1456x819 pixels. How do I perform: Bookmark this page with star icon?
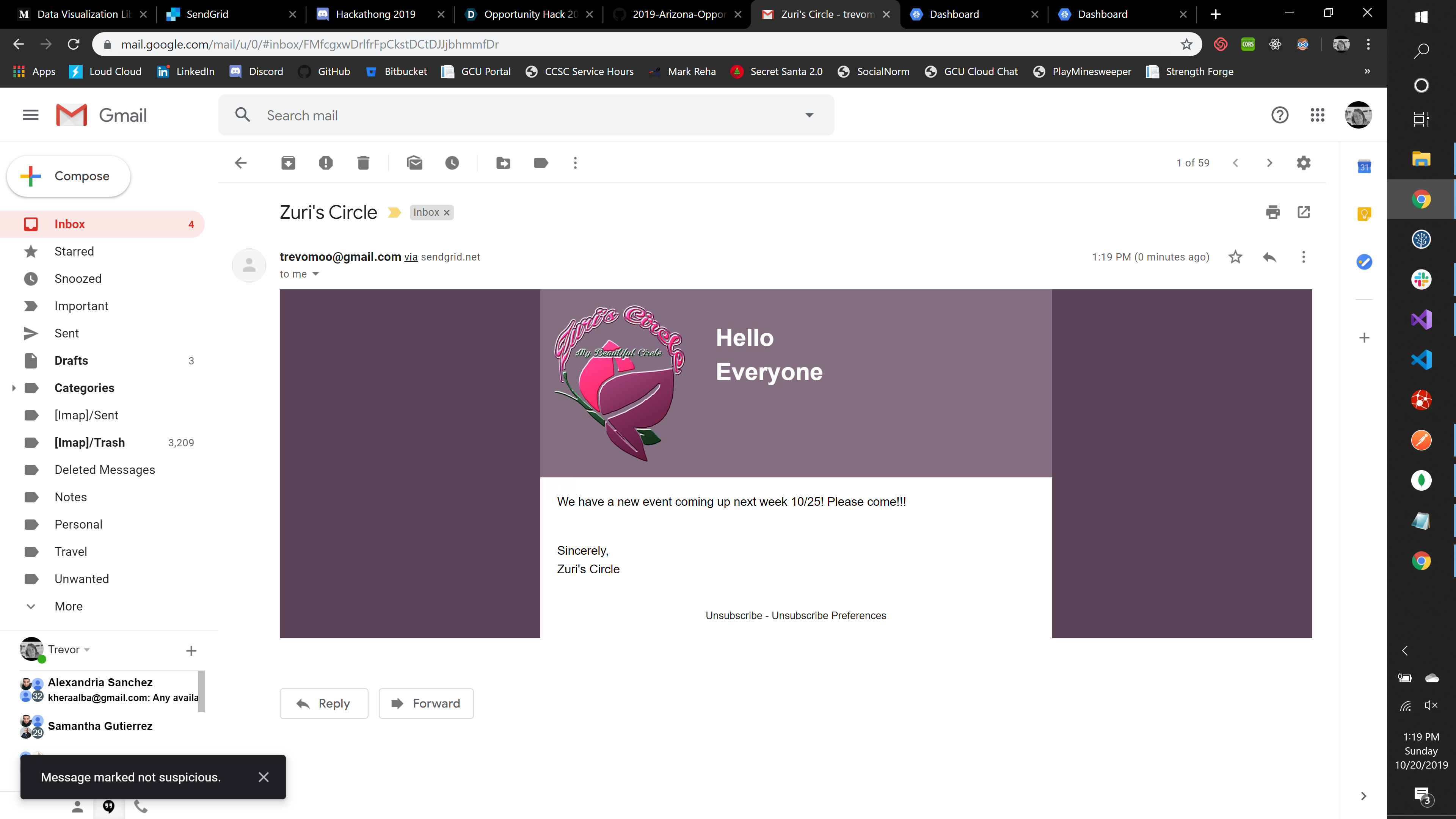1186,44
